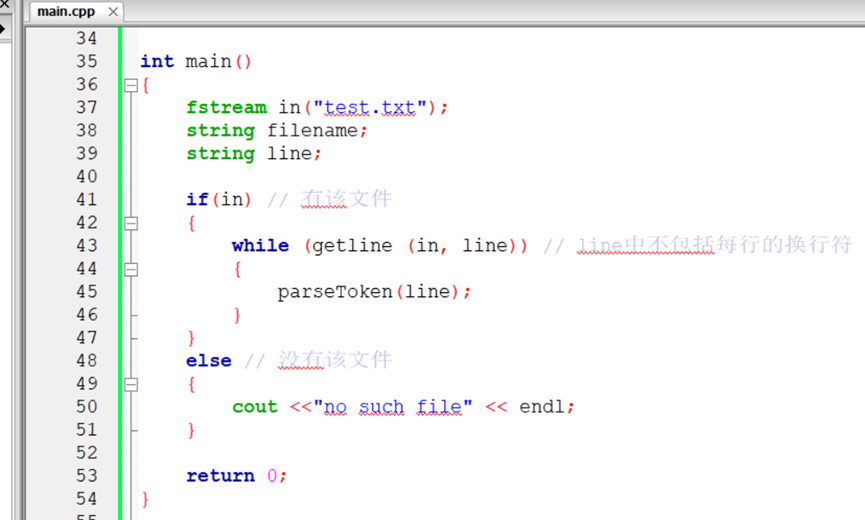Click the 'parseToken' call on line 45

coord(335,291)
